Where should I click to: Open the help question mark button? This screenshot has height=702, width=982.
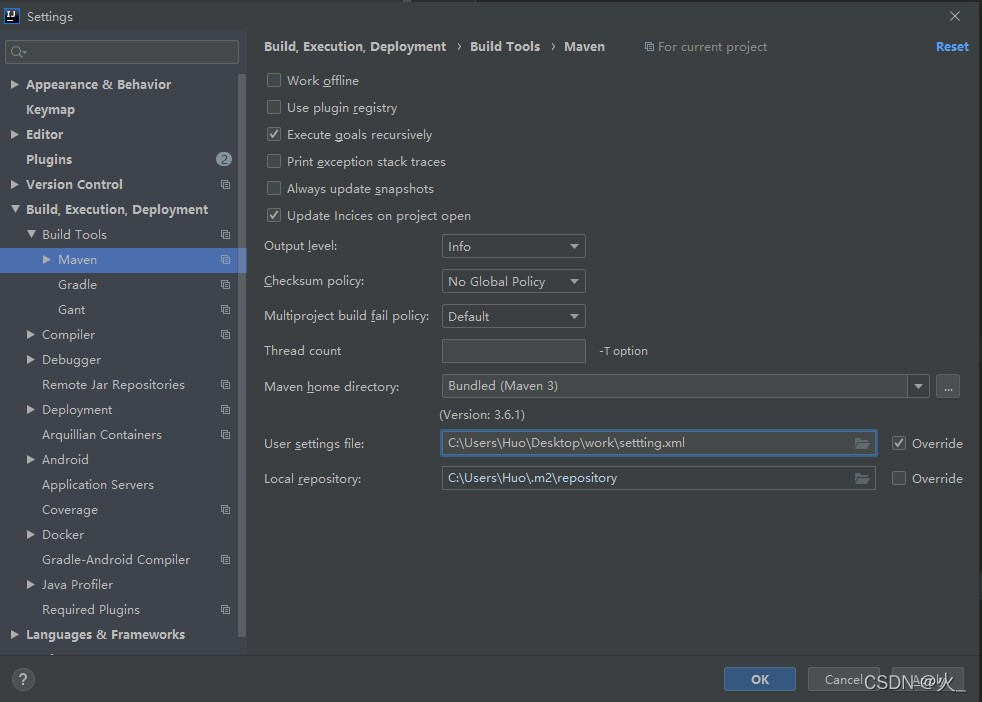click(x=23, y=679)
